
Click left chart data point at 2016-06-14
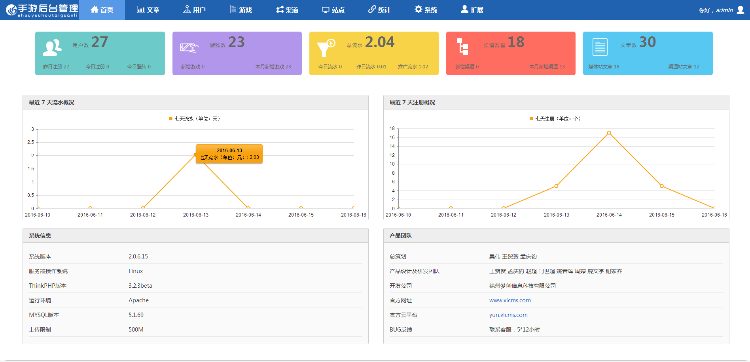248,208
